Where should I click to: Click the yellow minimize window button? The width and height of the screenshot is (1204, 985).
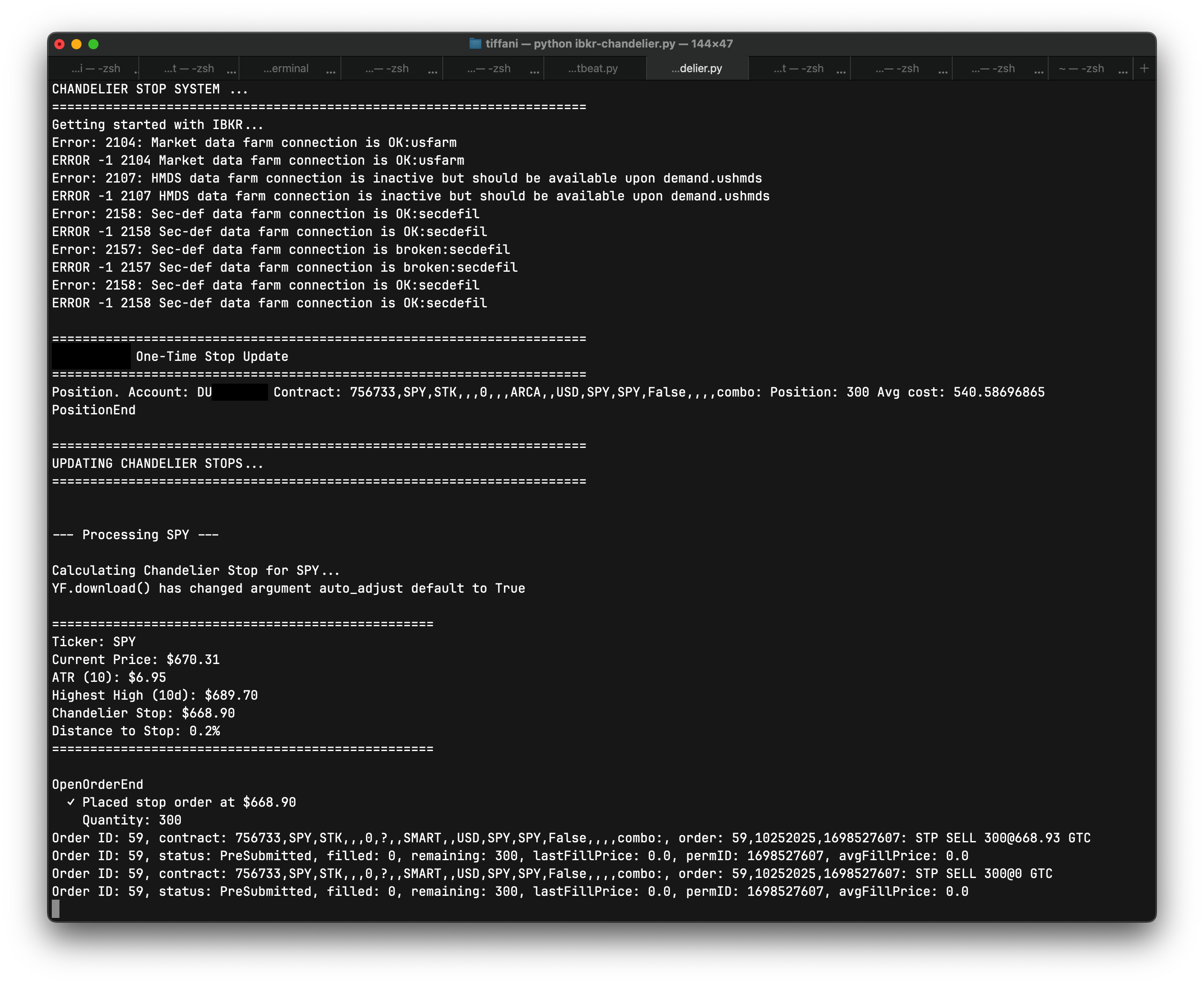[x=76, y=44]
